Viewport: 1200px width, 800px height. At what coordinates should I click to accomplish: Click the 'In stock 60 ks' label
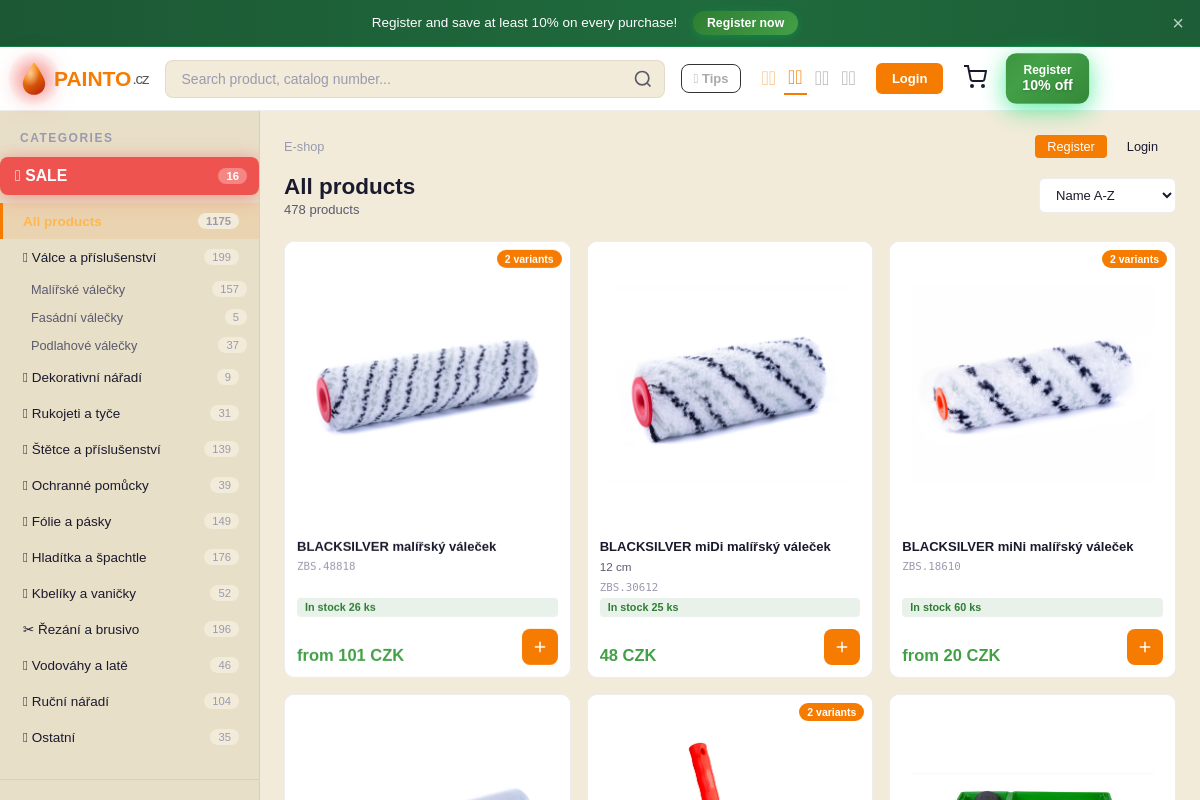pyautogui.click(x=1032, y=607)
